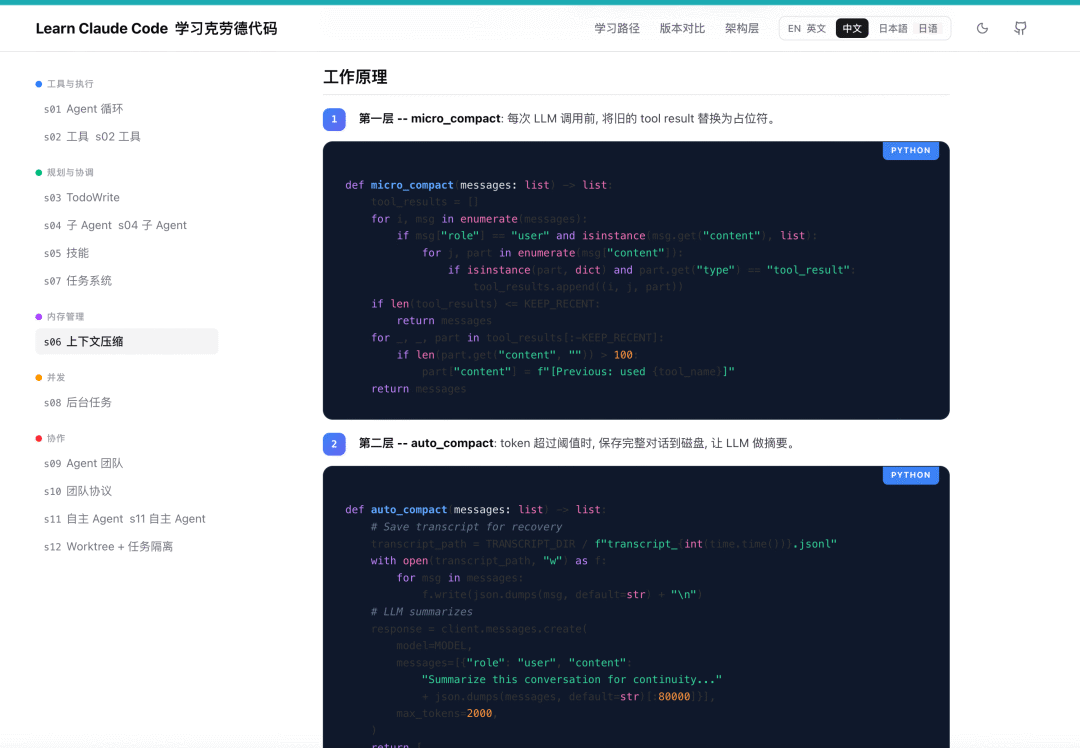Screen dimensions: 1080x748
Task: Open the 架构层 nav item
Action: pyautogui.click(x=742, y=28)
